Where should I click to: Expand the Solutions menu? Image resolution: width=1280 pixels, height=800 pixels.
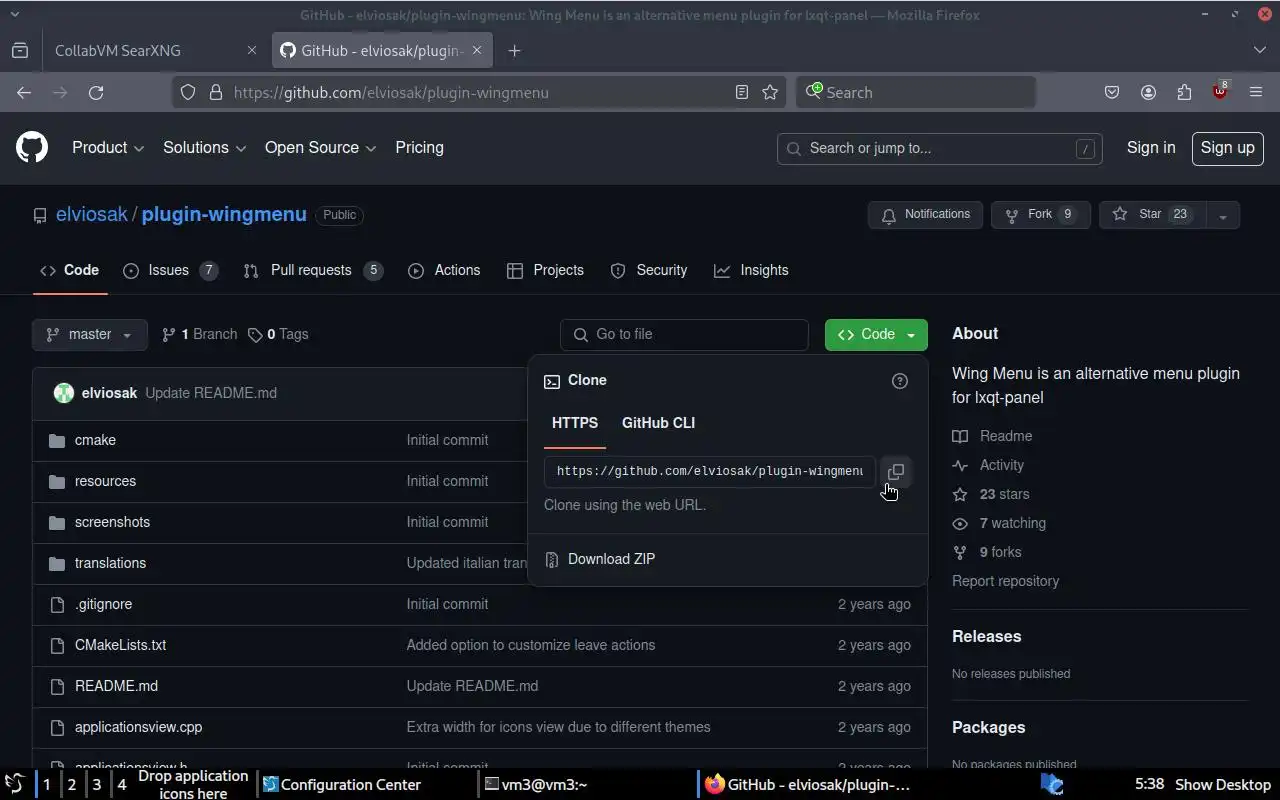pos(204,148)
